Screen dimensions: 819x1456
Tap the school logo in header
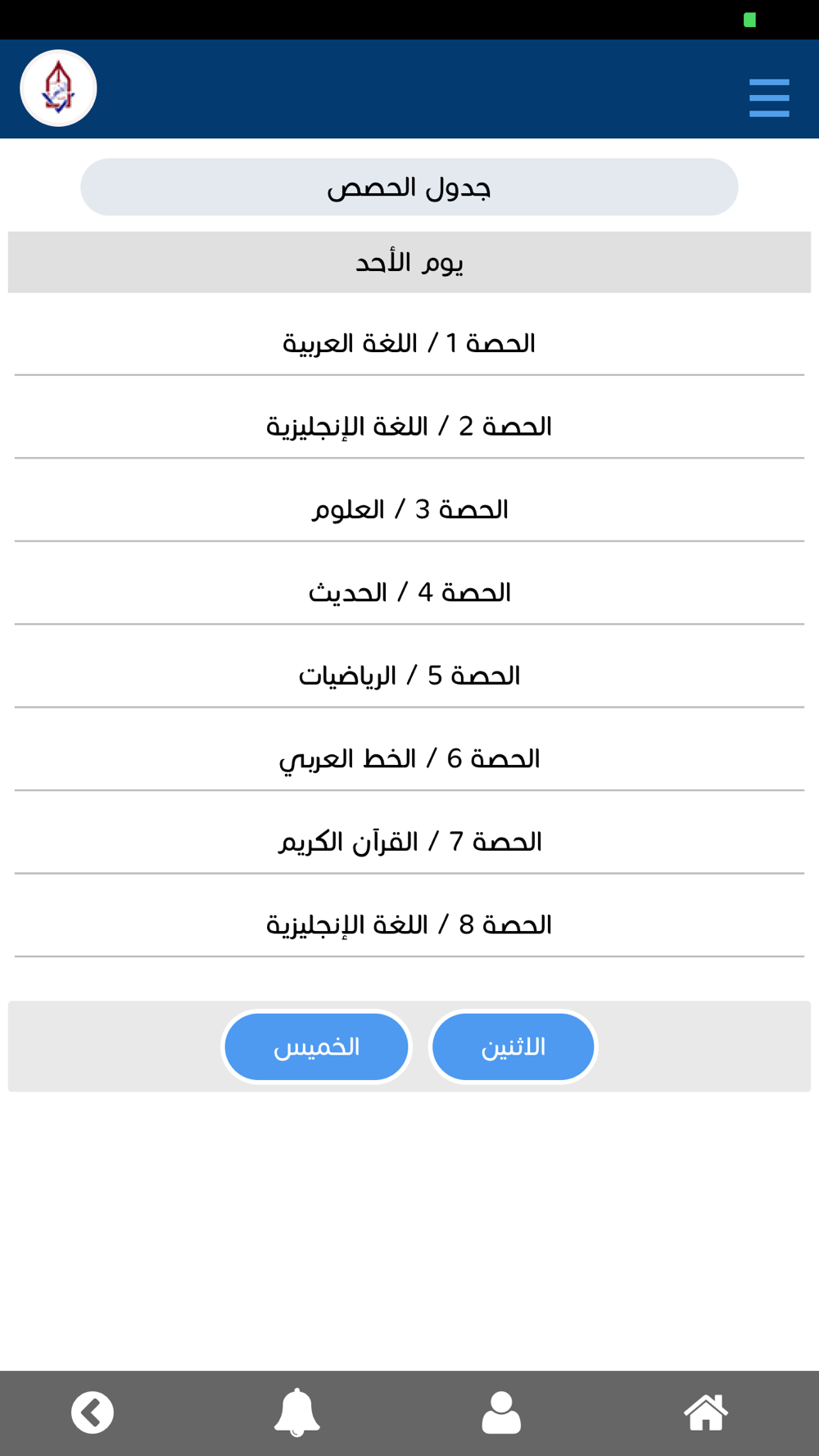[x=58, y=88]
